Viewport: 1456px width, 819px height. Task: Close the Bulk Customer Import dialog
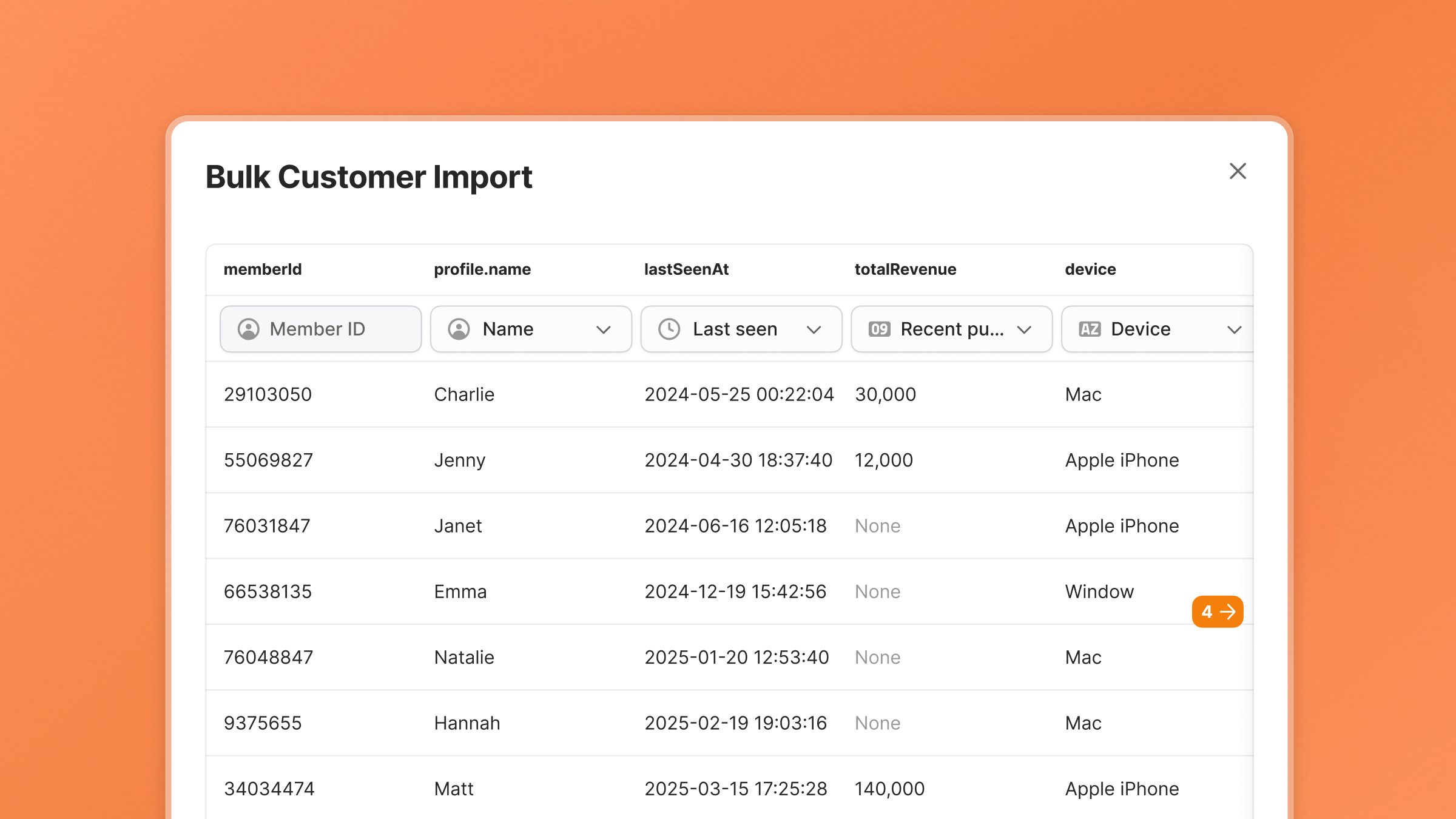1238,171
